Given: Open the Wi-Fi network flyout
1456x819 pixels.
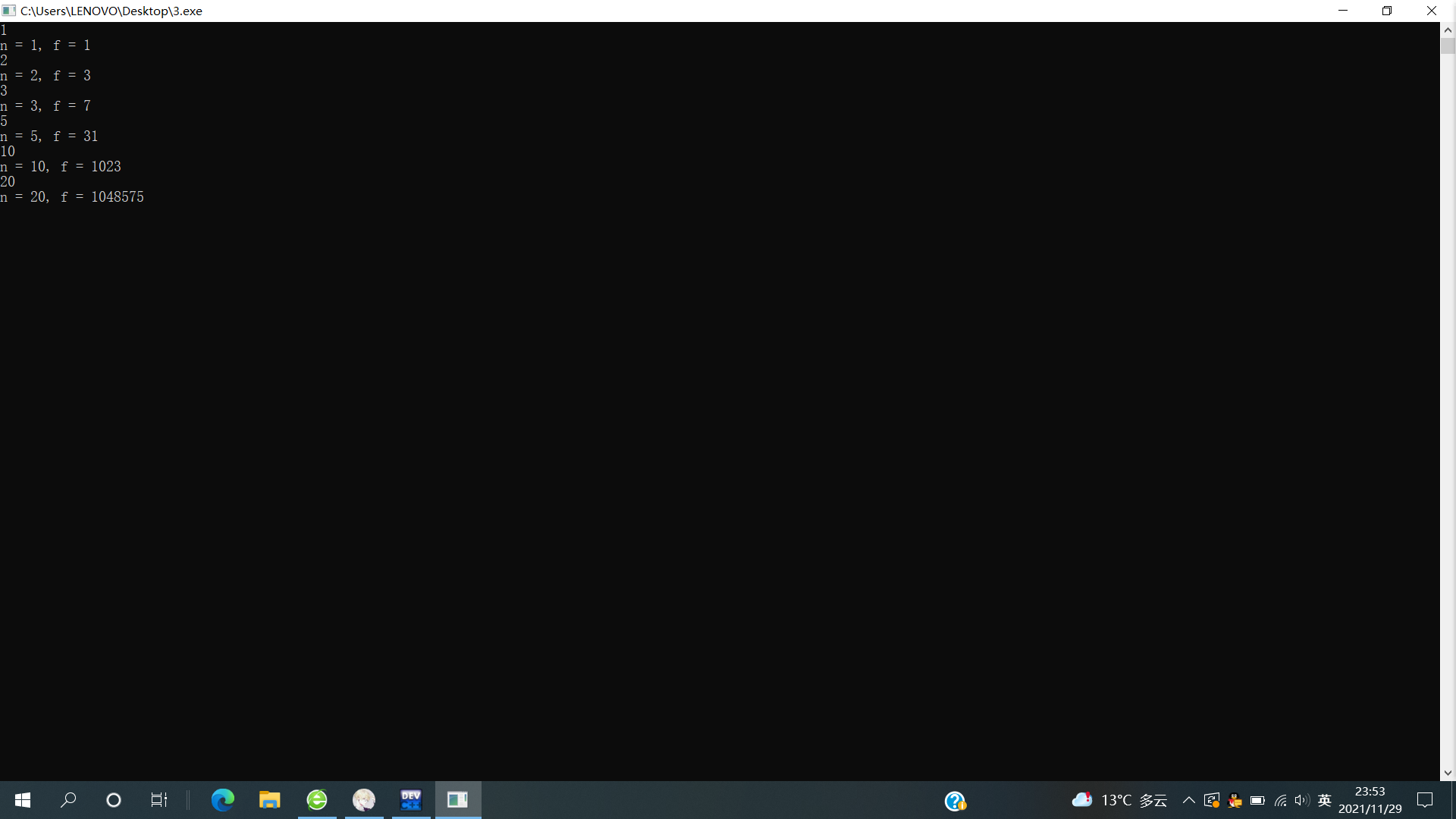Looking at the screenshot, I should [1280, 801].
